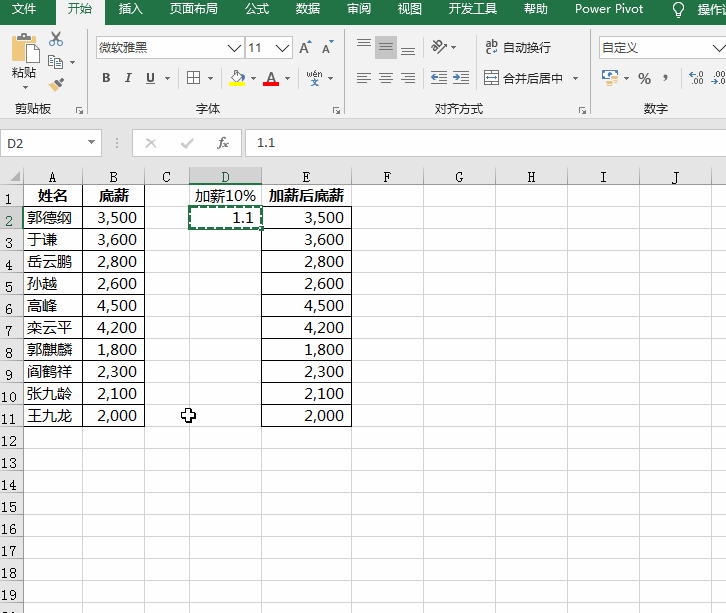
Task: Apply percent style
Action: tap(645, 78)
